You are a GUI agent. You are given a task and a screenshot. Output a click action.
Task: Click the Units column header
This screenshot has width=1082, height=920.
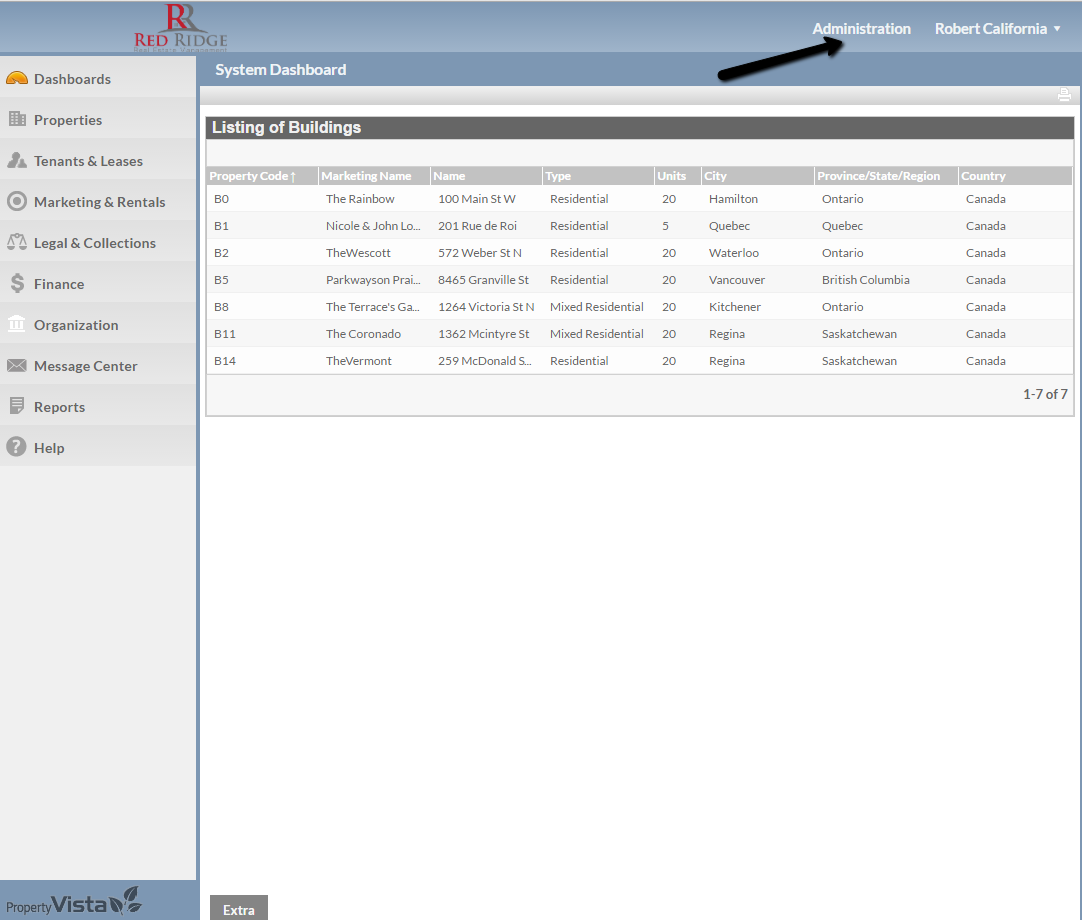(x=671, y=176)
